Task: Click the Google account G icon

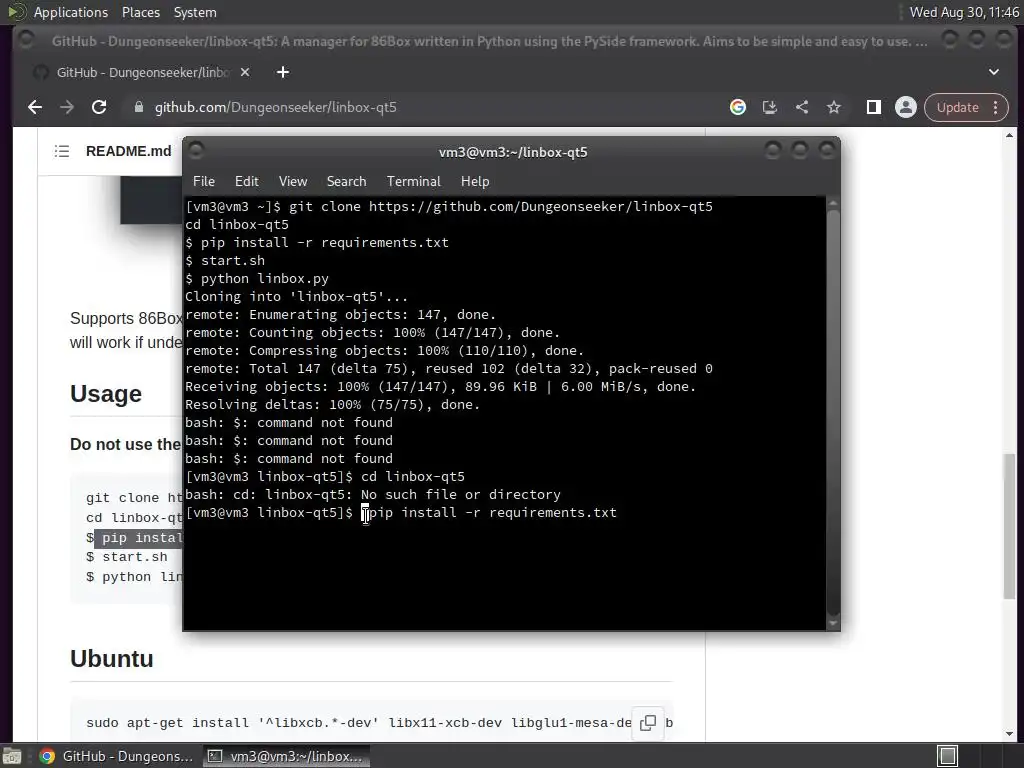Action: point(738,107)
